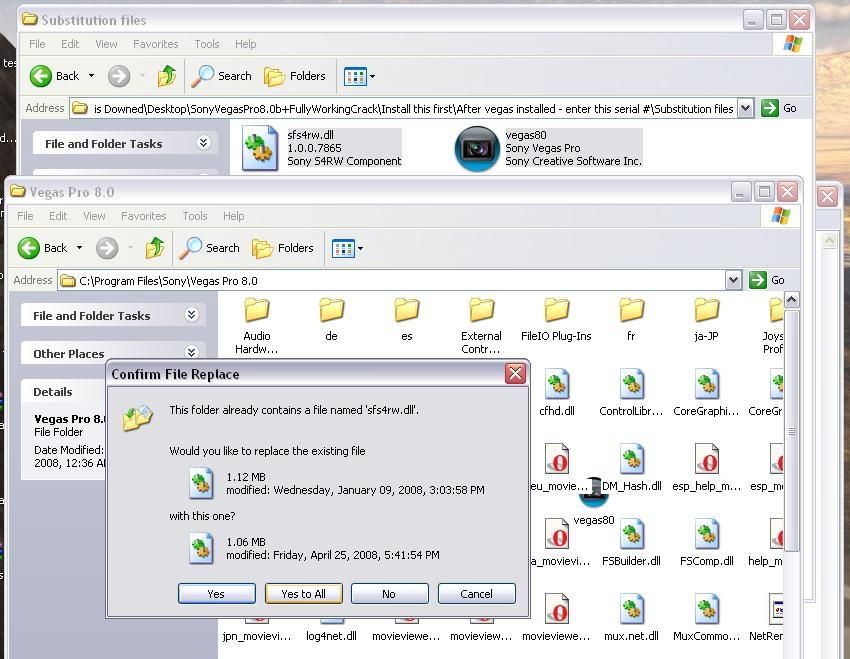Open address dropdown in Substitution files window

[745, 108]
